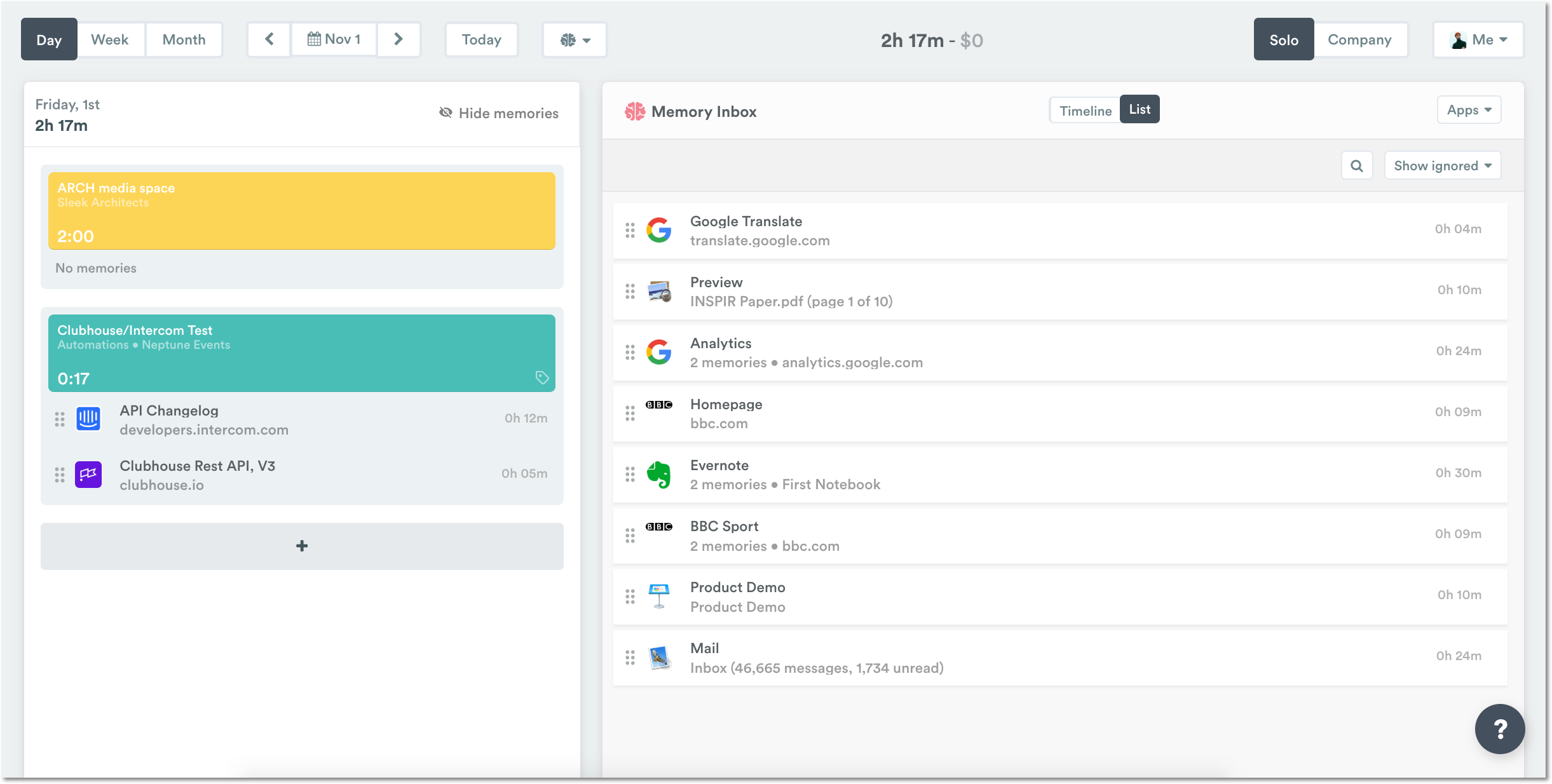Image resolution: width=1552 pixels, height=784 pixels.
Task: Click the plus button to add new entry
Action: click(302, 545)
